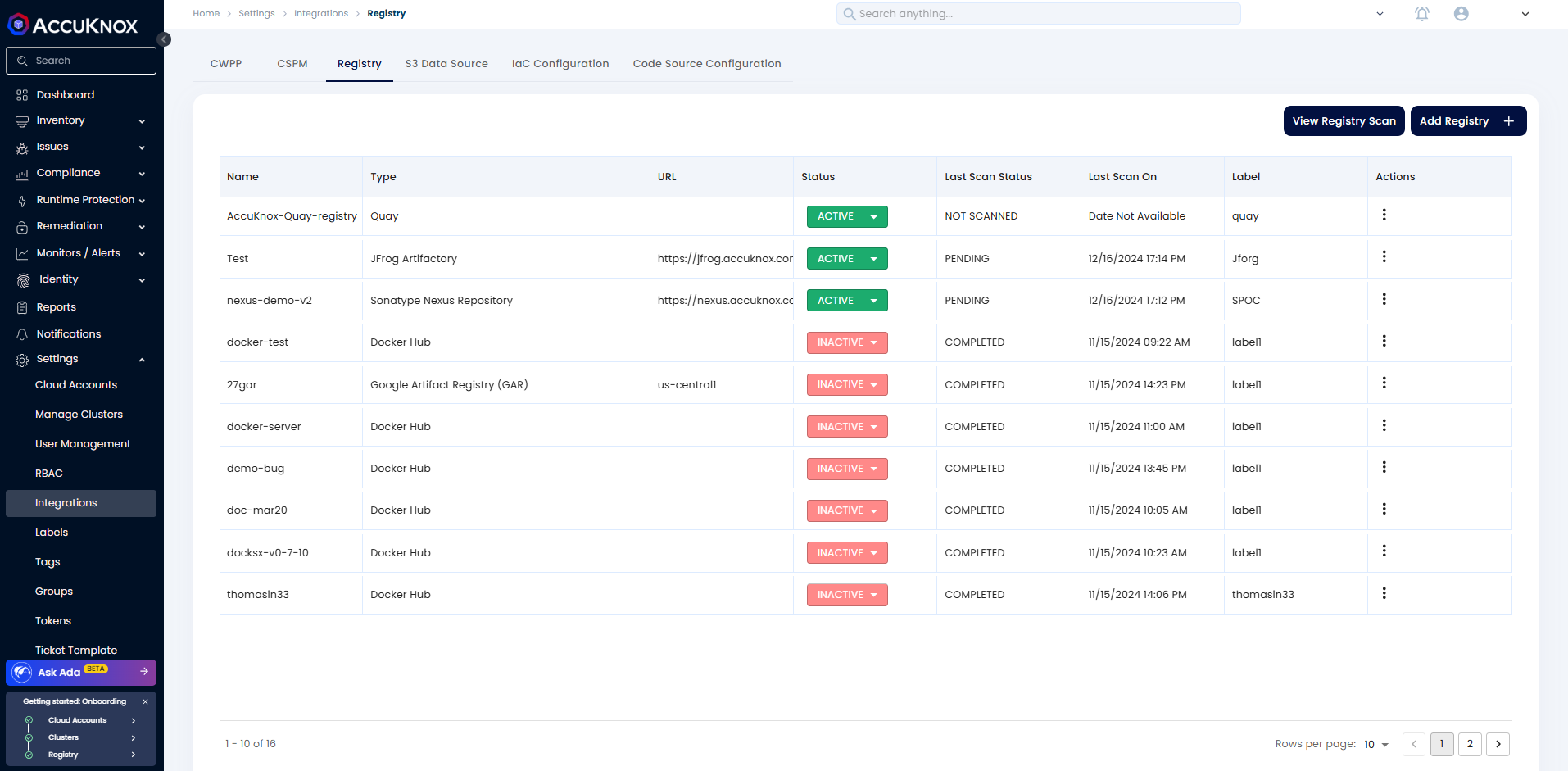This screenshot has width=1568, height=771.
Task: Switch to the CWPP tab
Action: 226,64
